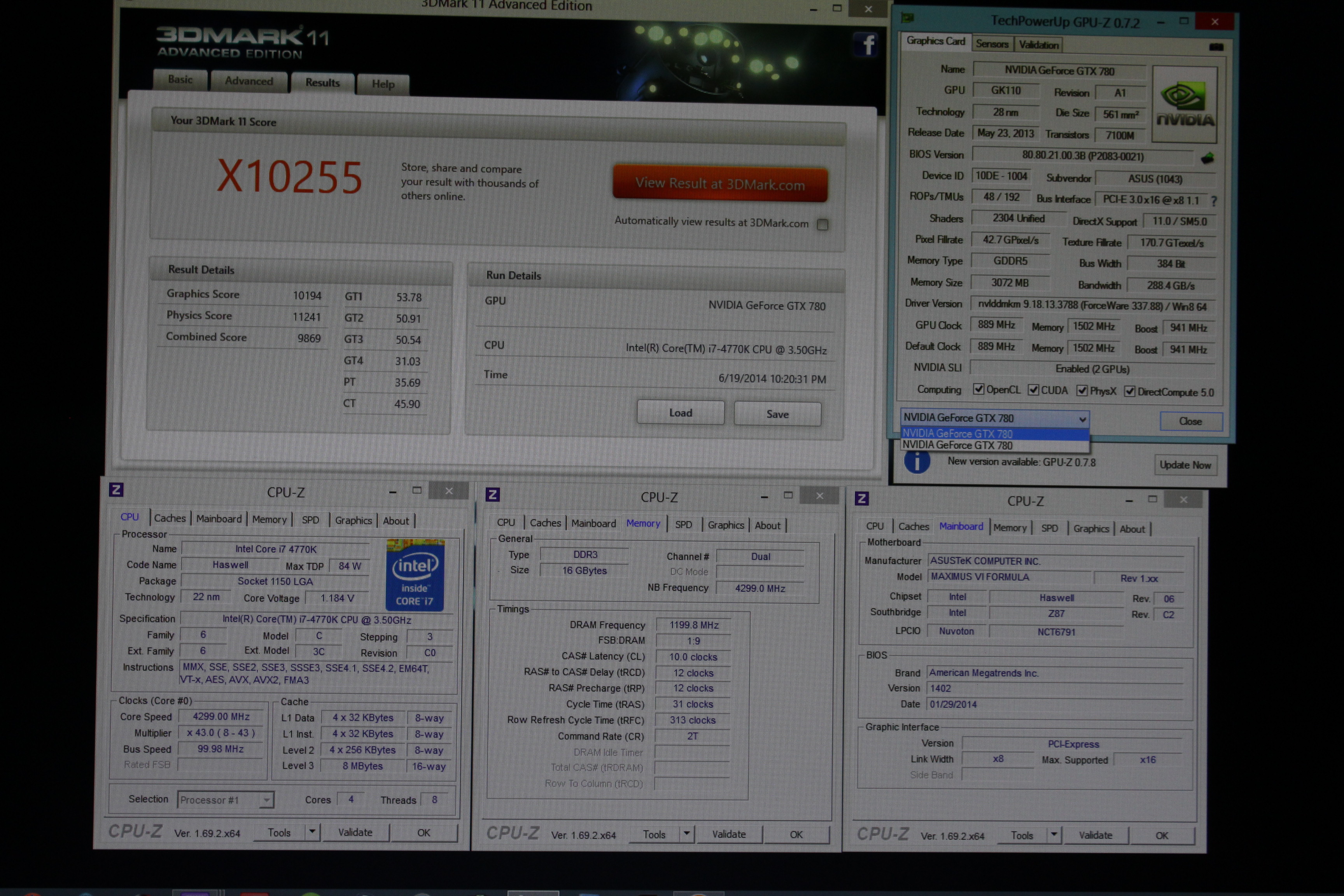Open Graphics tab in CPU-Z Mainboard window

(x=1091, y=528)
